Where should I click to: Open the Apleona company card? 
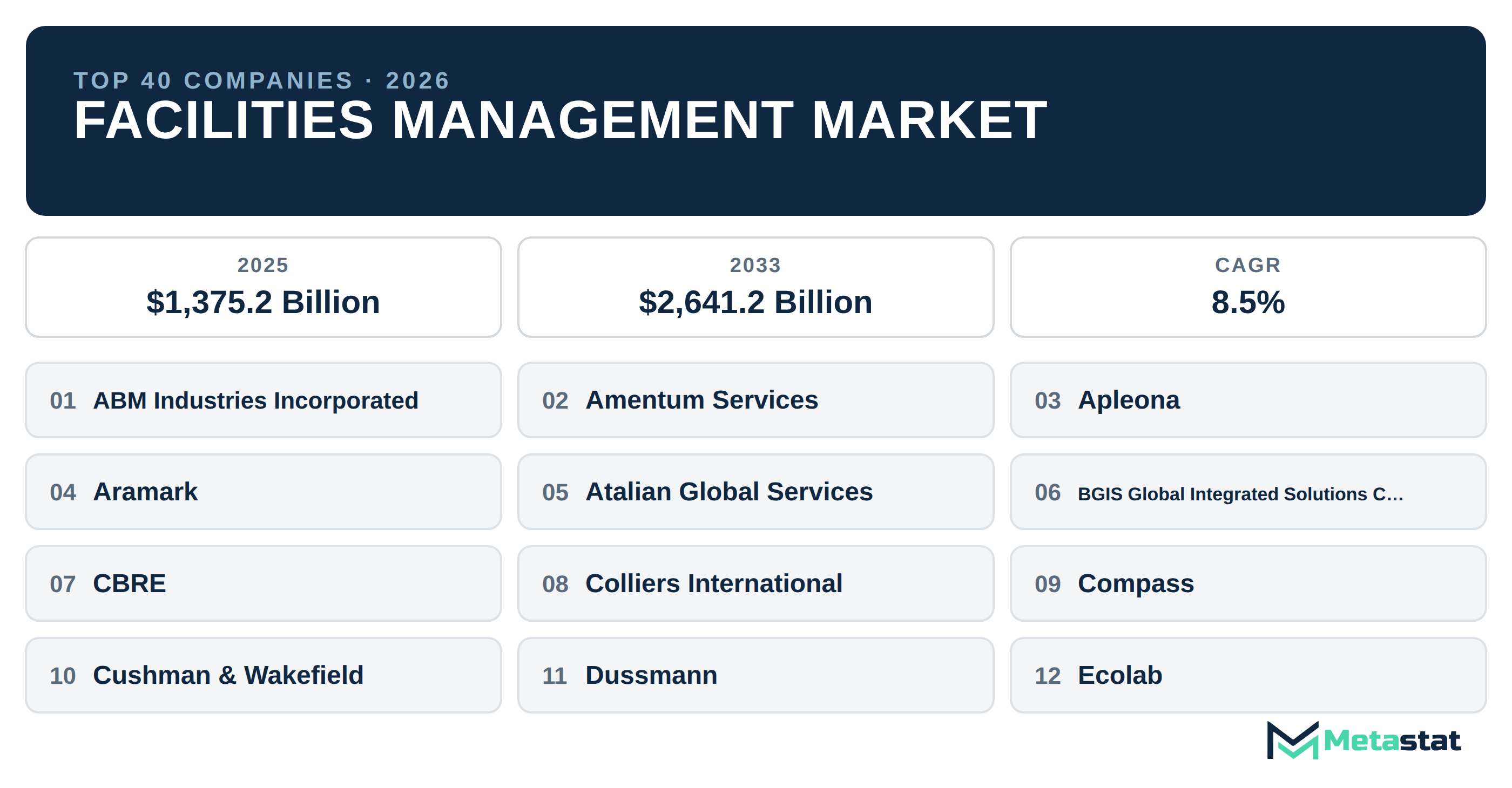(1248, 400)
